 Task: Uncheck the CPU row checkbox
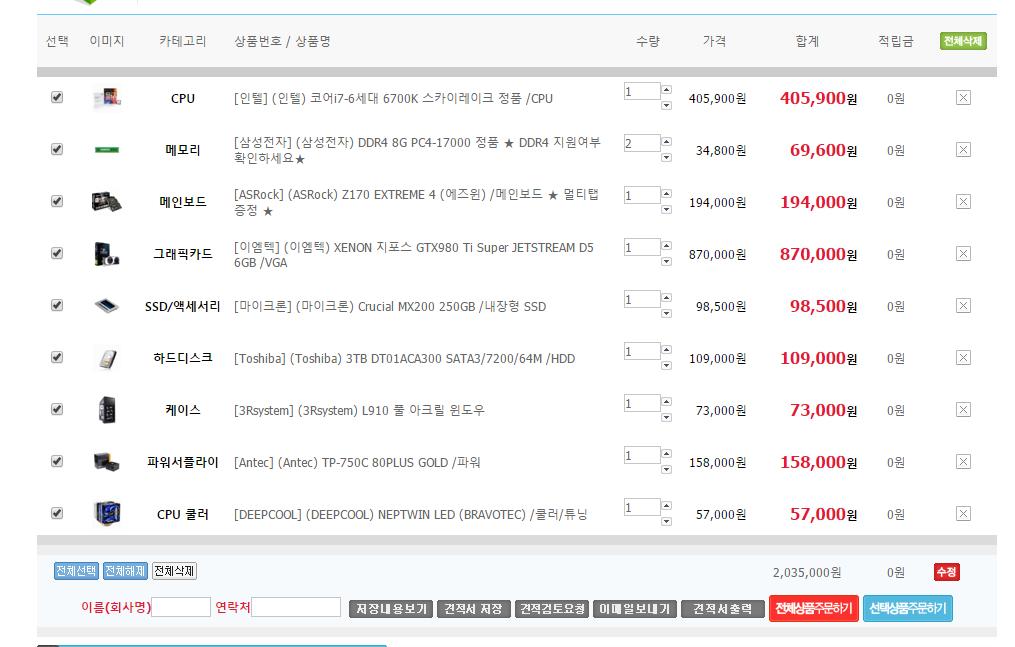[57, 97]
